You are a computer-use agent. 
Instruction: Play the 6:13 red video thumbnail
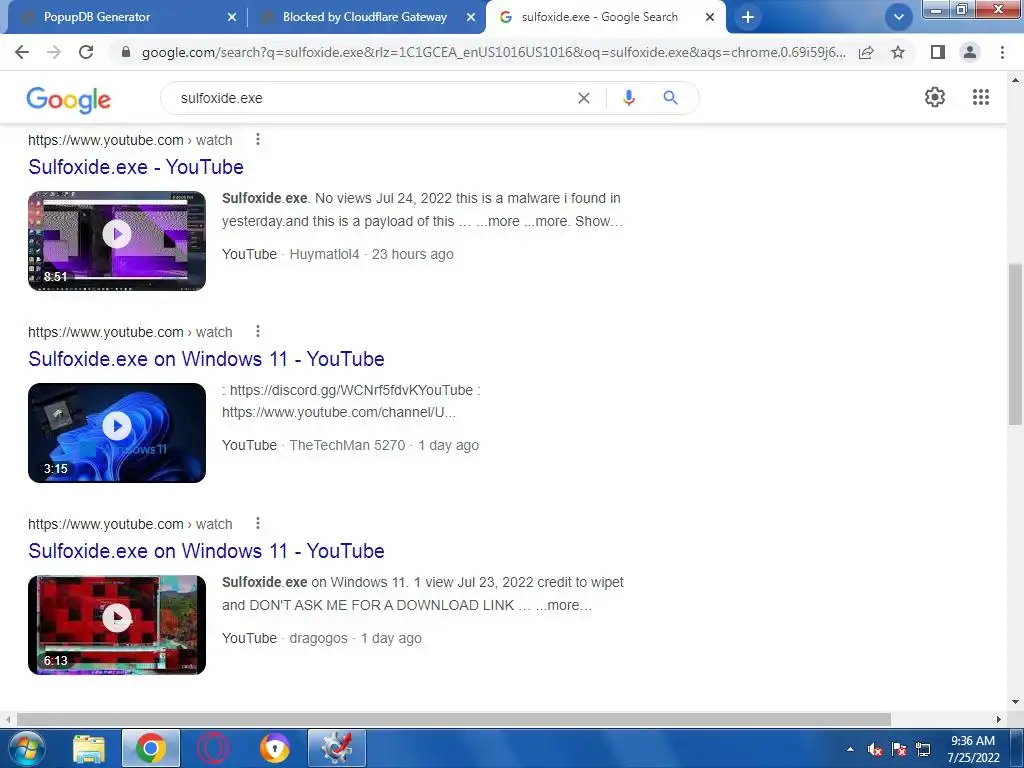point(117,624)
